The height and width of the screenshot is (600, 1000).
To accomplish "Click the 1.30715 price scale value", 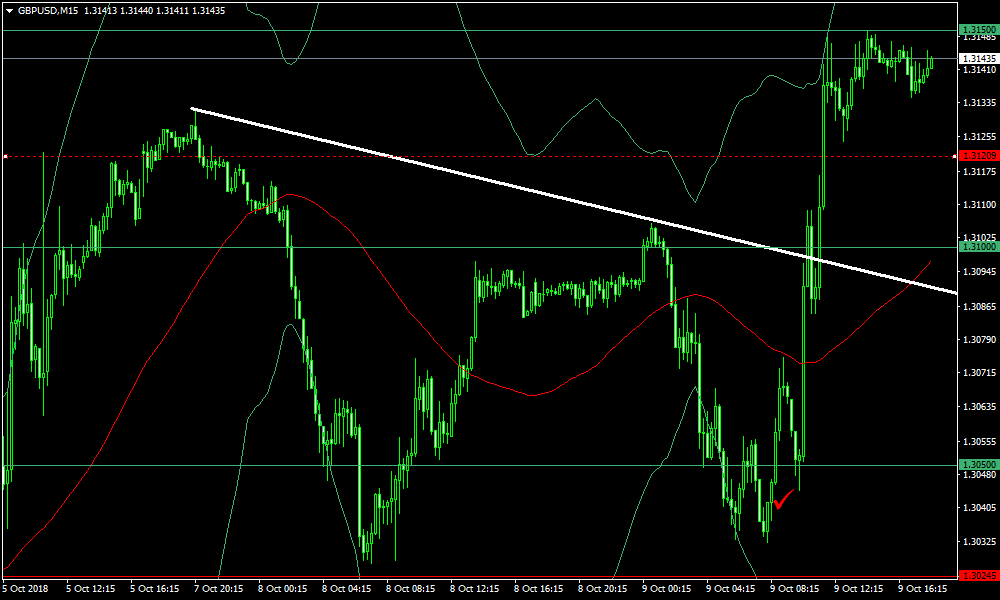I will coord(980,372).
